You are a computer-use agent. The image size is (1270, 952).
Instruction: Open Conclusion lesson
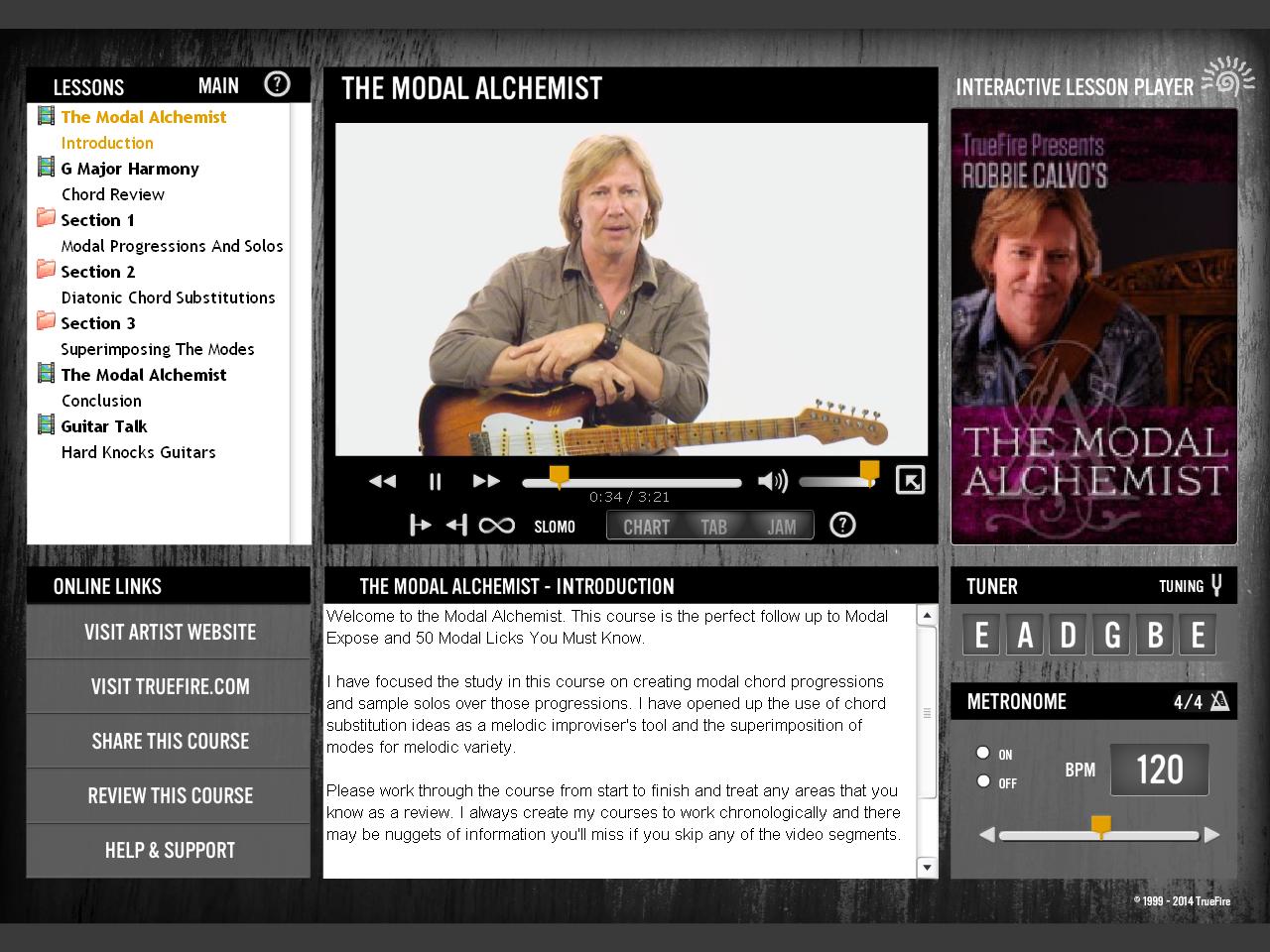tap(101, 401)
